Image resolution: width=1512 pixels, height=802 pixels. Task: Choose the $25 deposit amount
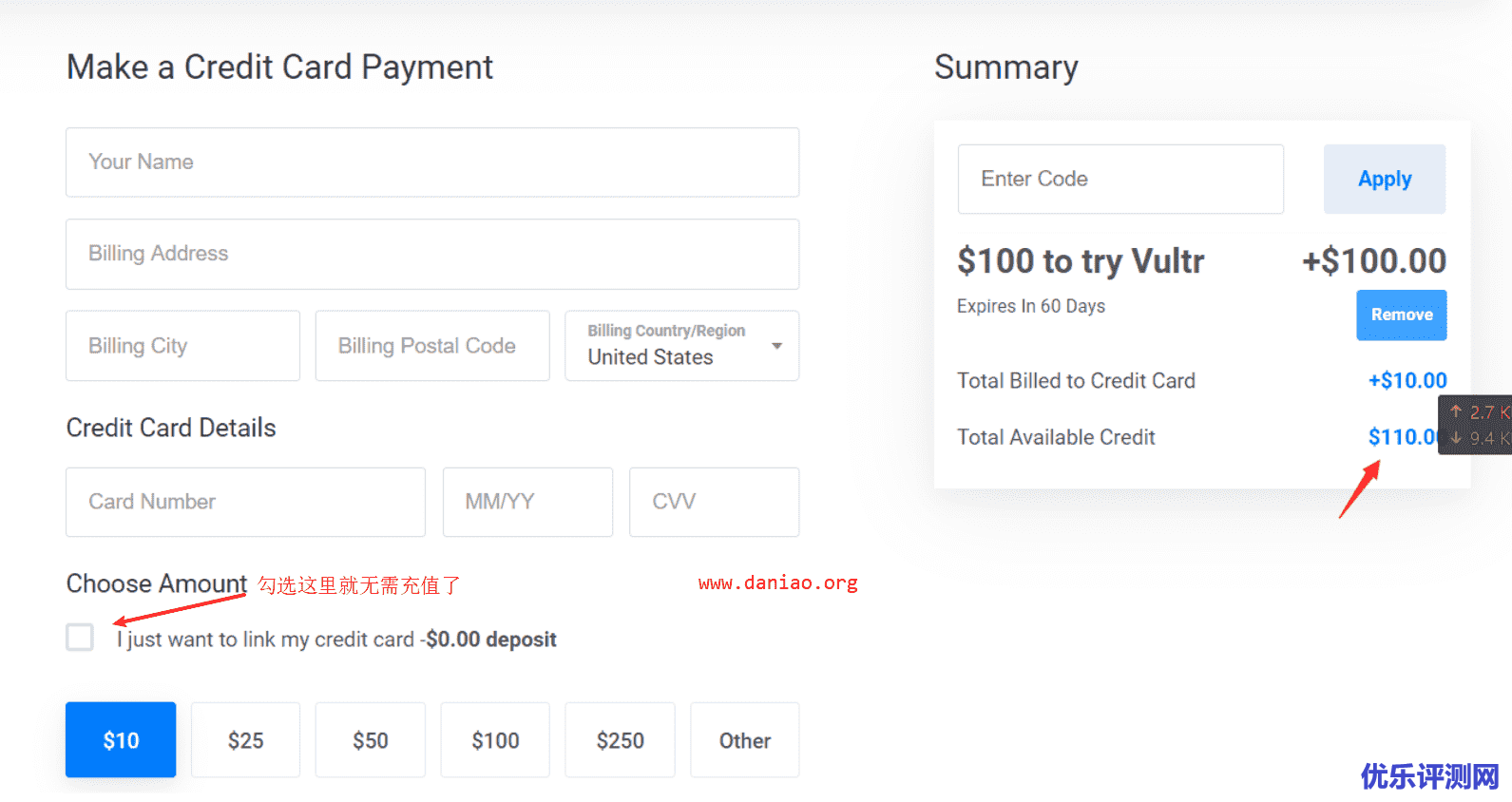[x=245, y=740]
